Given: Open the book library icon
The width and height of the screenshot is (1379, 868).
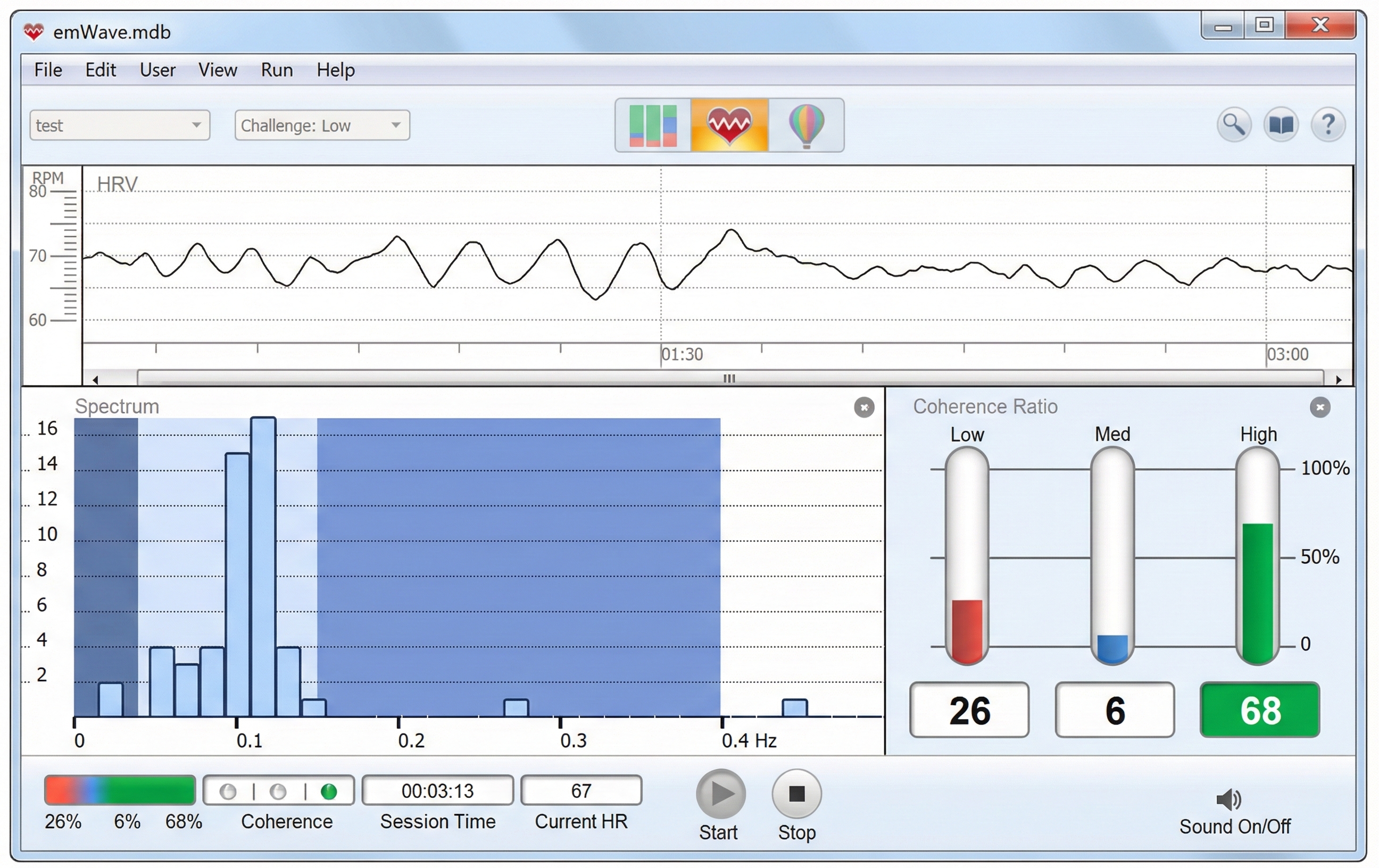Looking at the screenshot, I should tap(1281, 124).
